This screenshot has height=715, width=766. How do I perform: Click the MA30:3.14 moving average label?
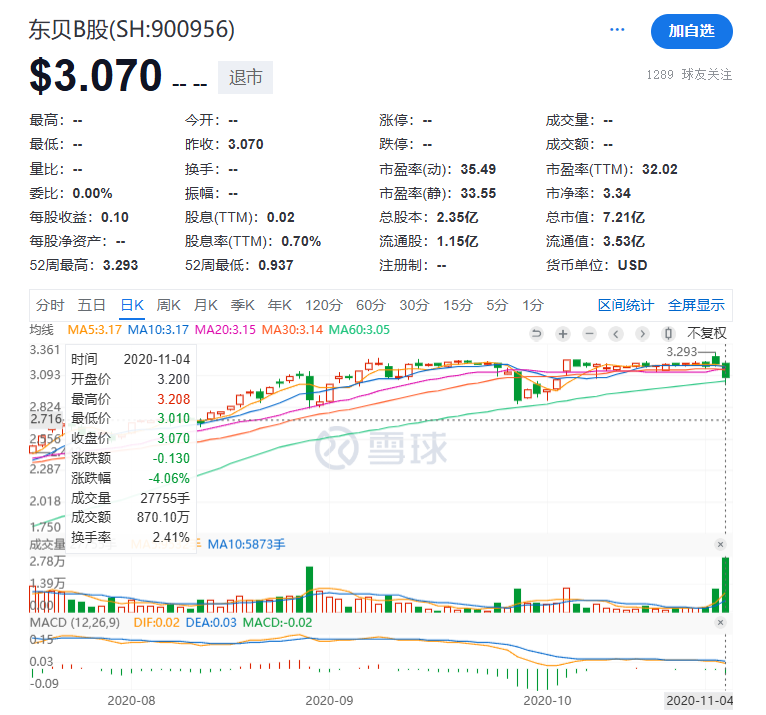pos(292,330)
